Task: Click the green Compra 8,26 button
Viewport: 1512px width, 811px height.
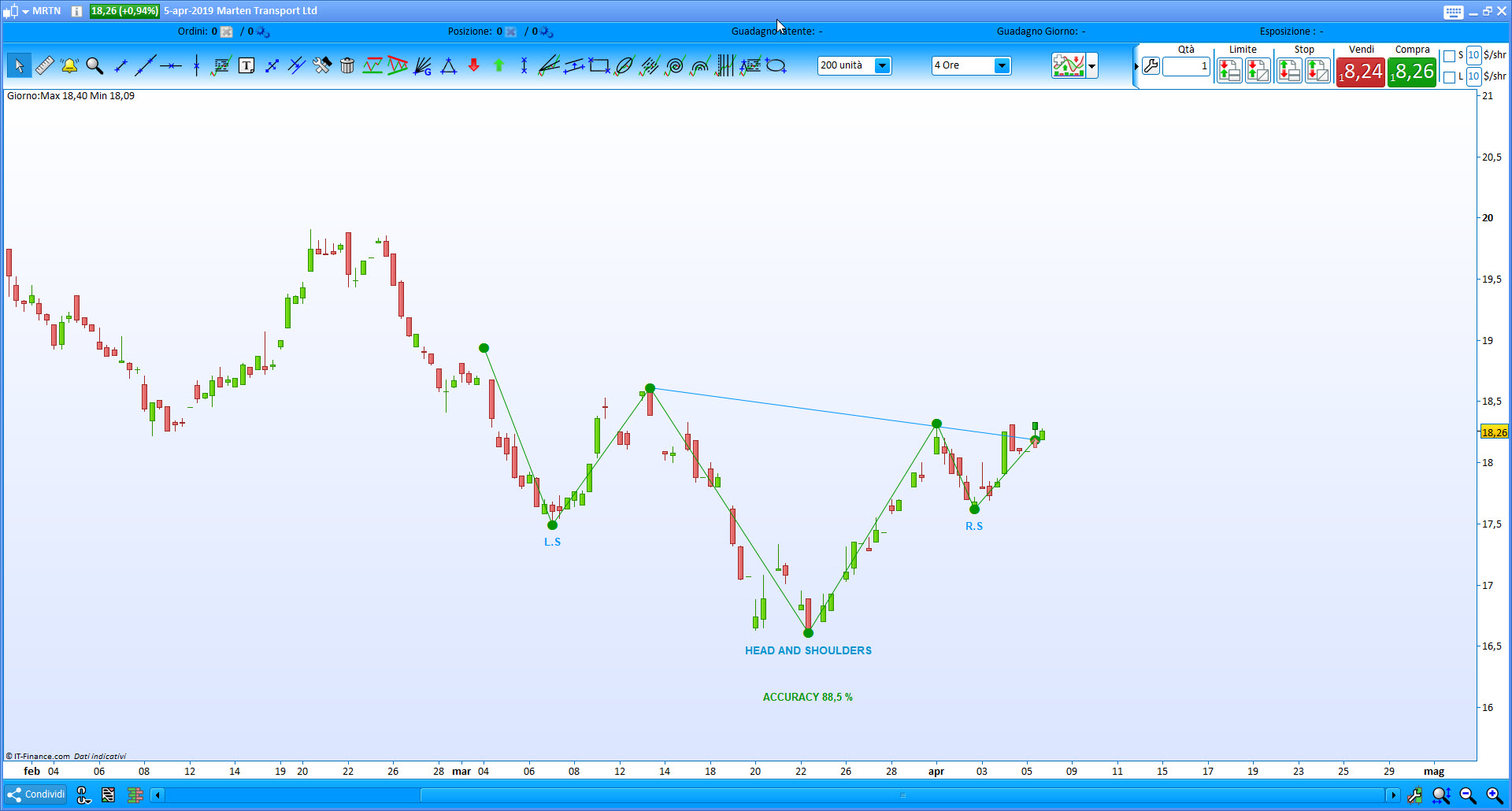Action: click(1412, 72)
